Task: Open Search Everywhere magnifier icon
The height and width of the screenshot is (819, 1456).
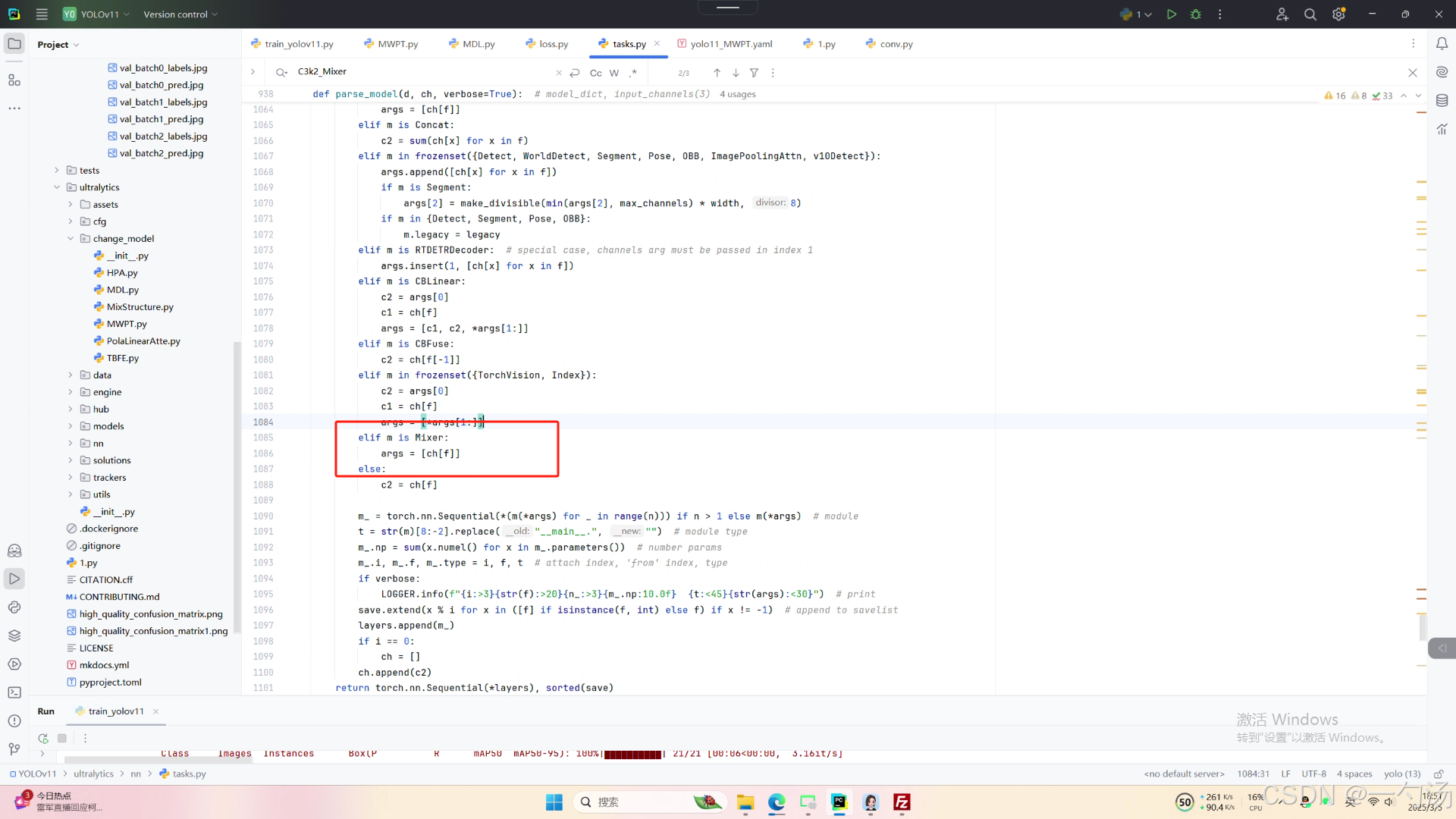Action: click(1310, 14)
